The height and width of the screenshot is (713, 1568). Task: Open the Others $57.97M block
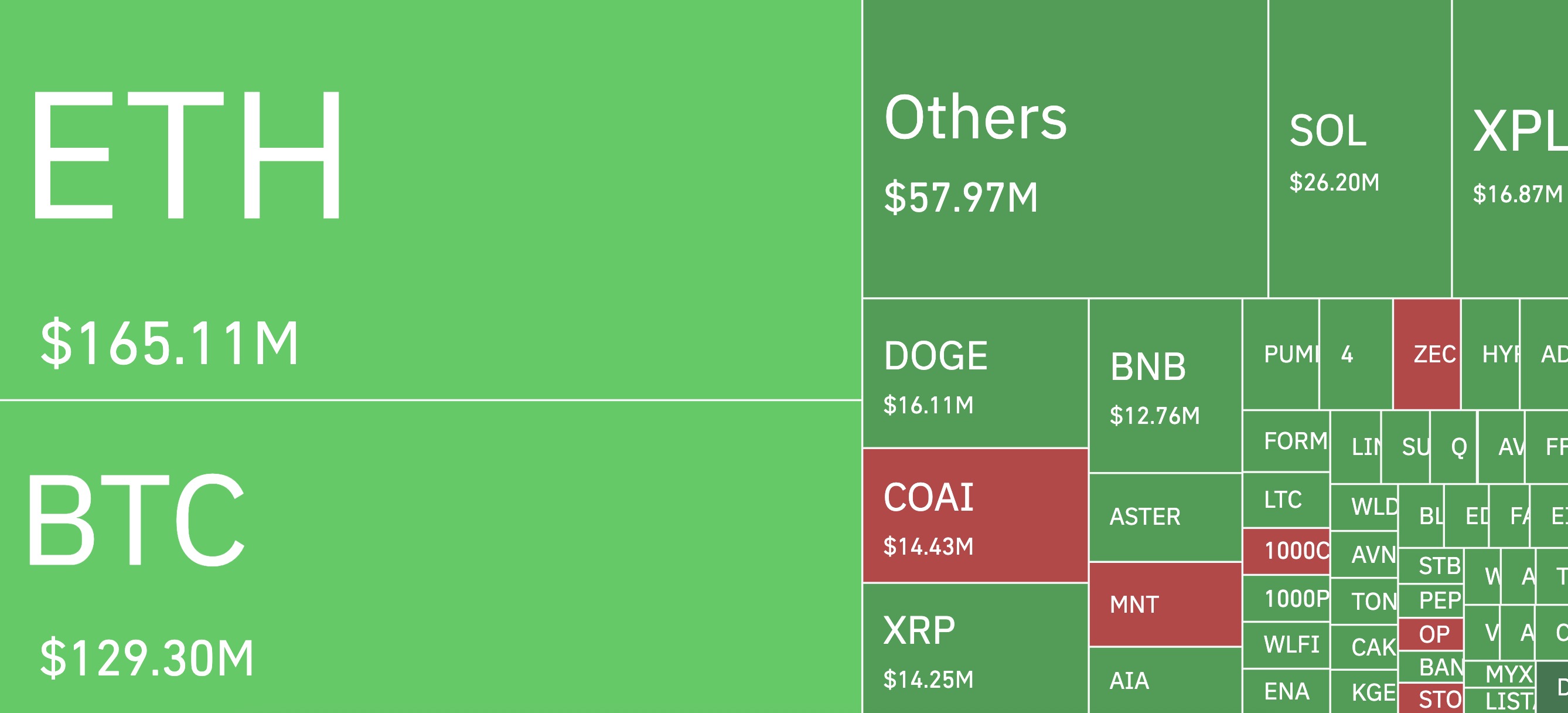click(x=1065, y=148)
